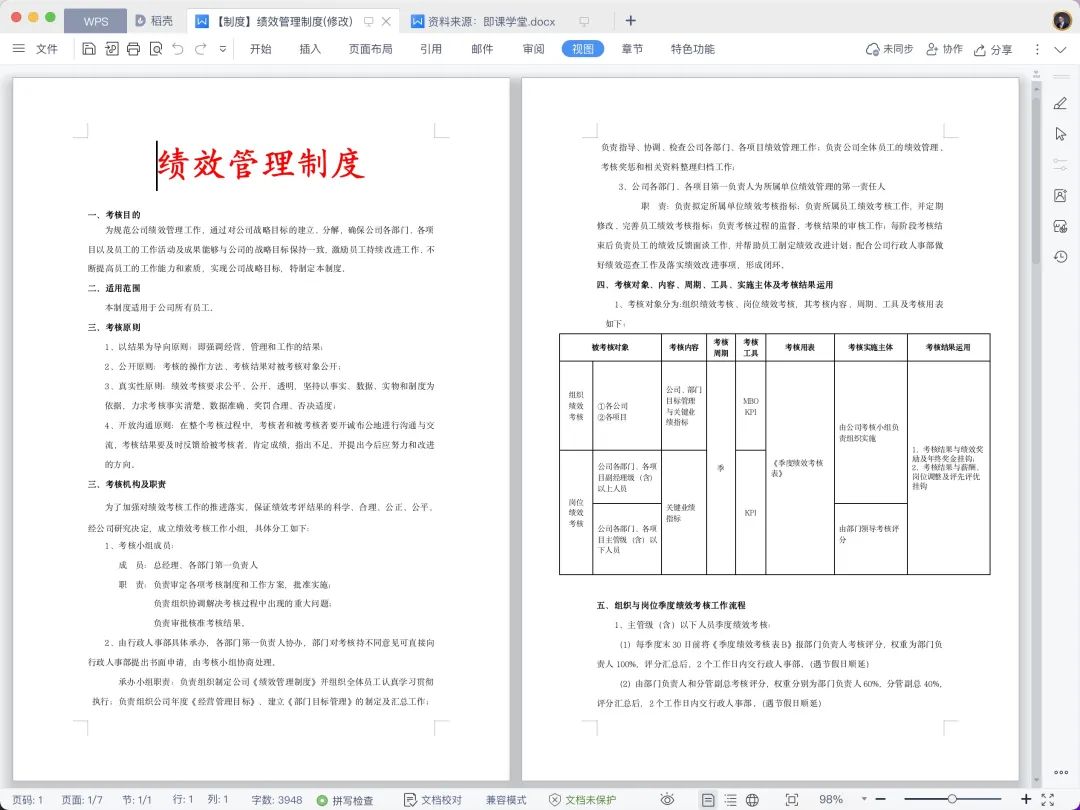
Task: Select the arrow selection tool in right sidebar
Action: click(1061, 134)
